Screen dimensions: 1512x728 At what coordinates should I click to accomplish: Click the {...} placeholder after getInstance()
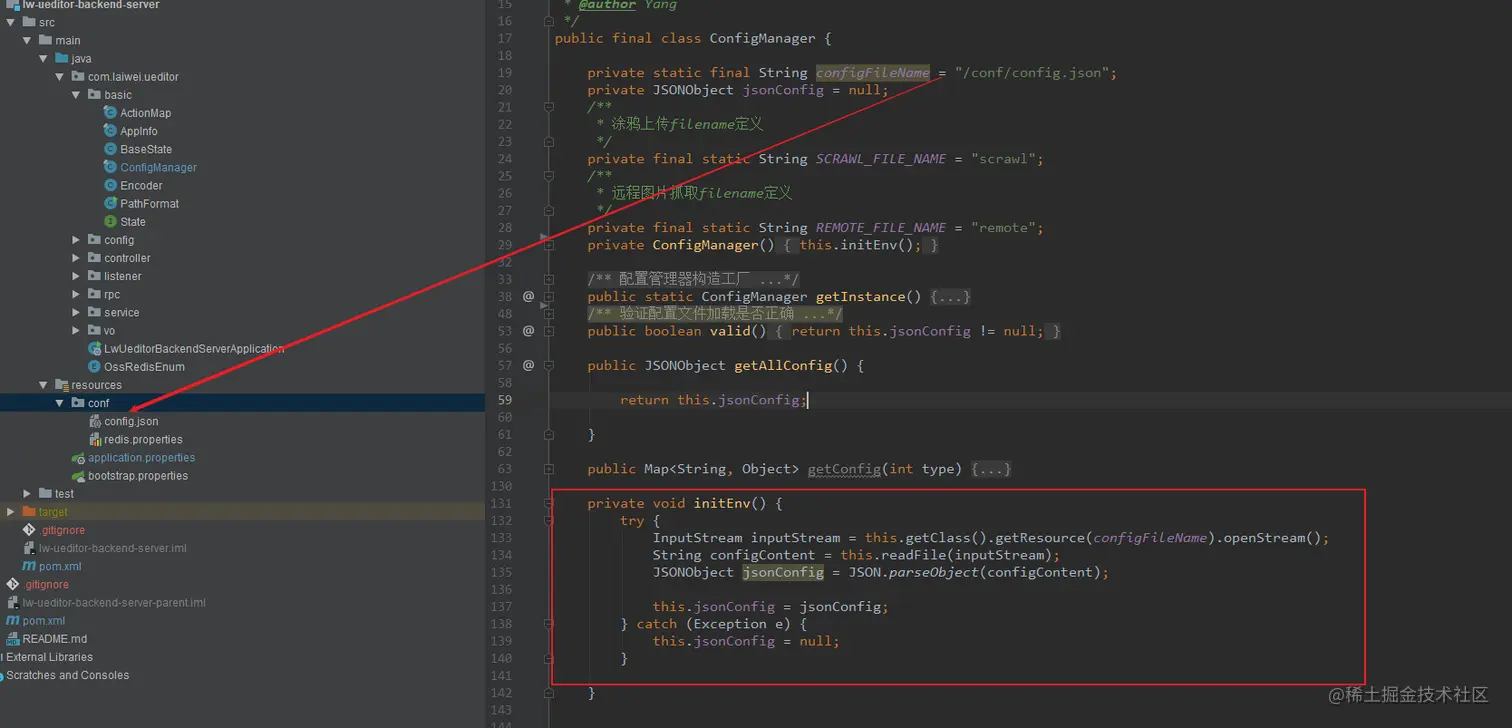(950, 297)
